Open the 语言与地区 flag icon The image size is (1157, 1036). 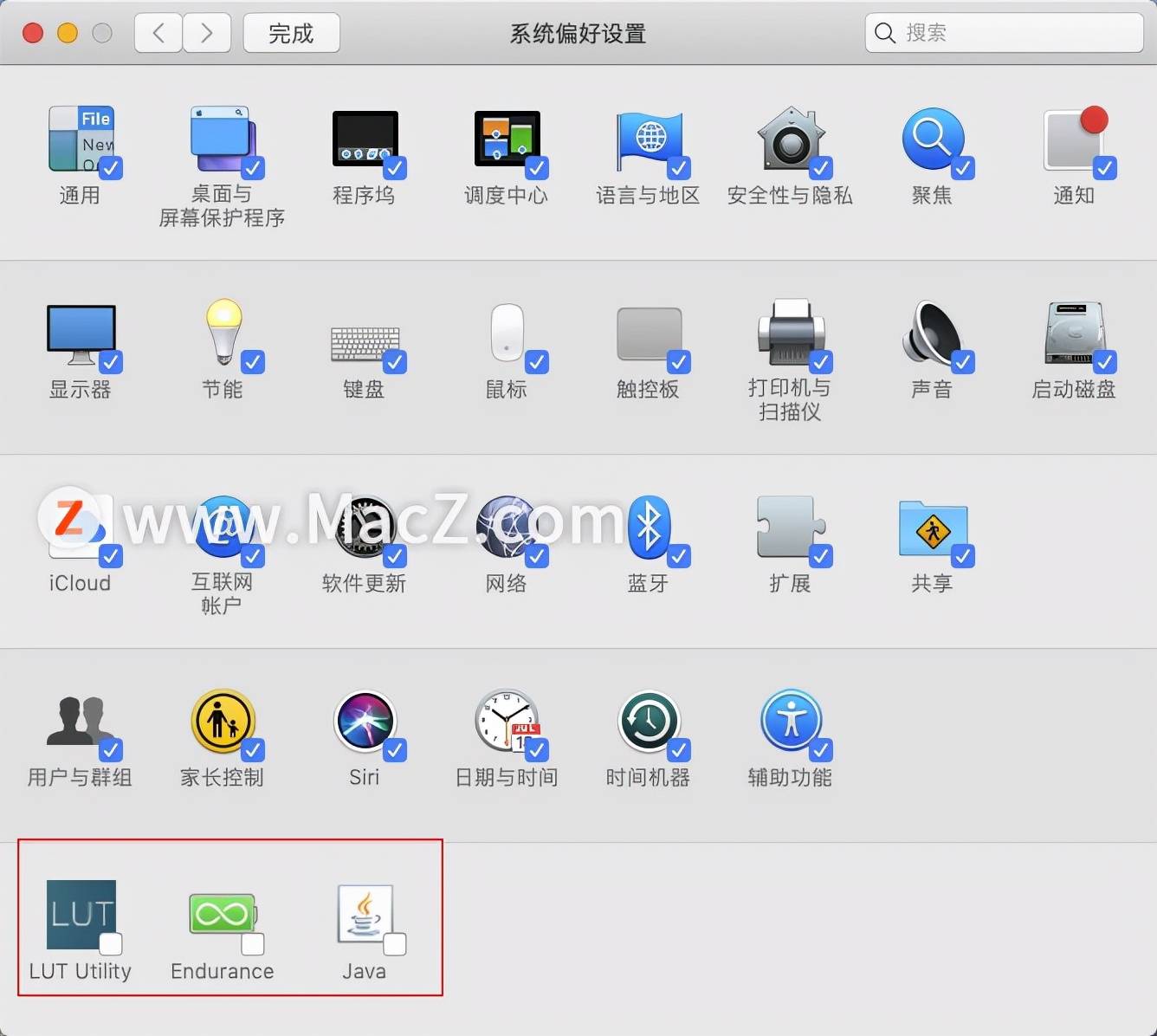pyautogui.click(x=649, y=140)
